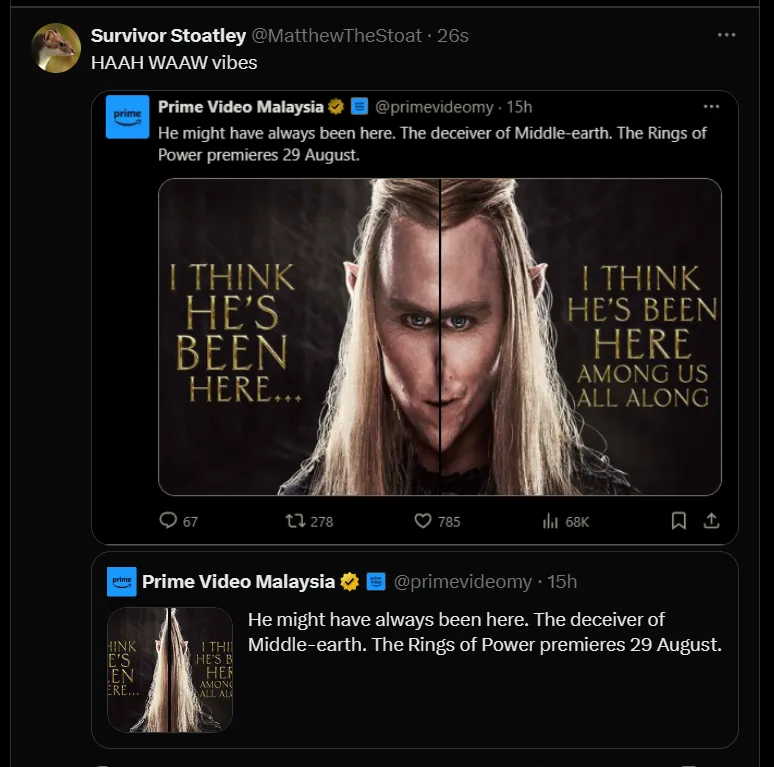The height and width of the screenshot is (767, 774).
Task: Click the gold verified badge in quoted tweet
Action: click(337, 107)
